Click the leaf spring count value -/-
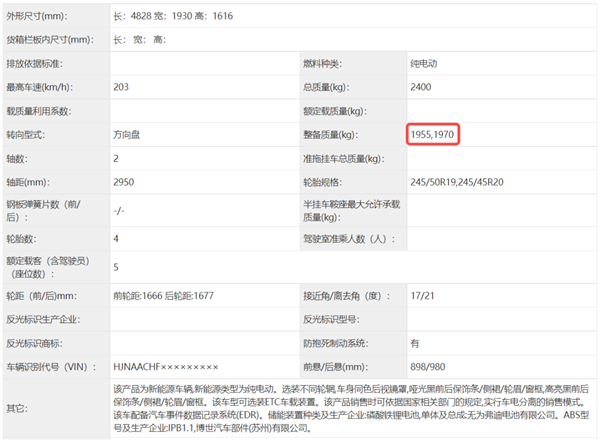 tap(120, 211)
